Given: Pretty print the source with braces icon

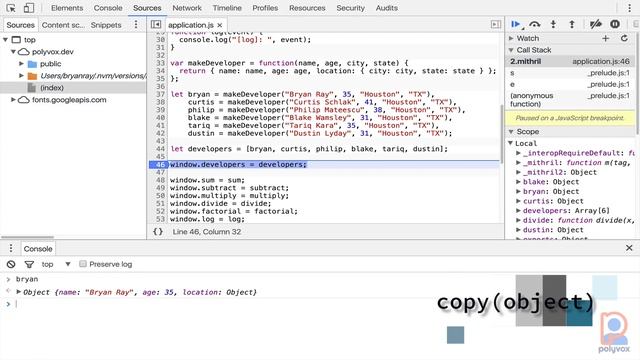Looking at the screenshot, I should tap(158, 231).
